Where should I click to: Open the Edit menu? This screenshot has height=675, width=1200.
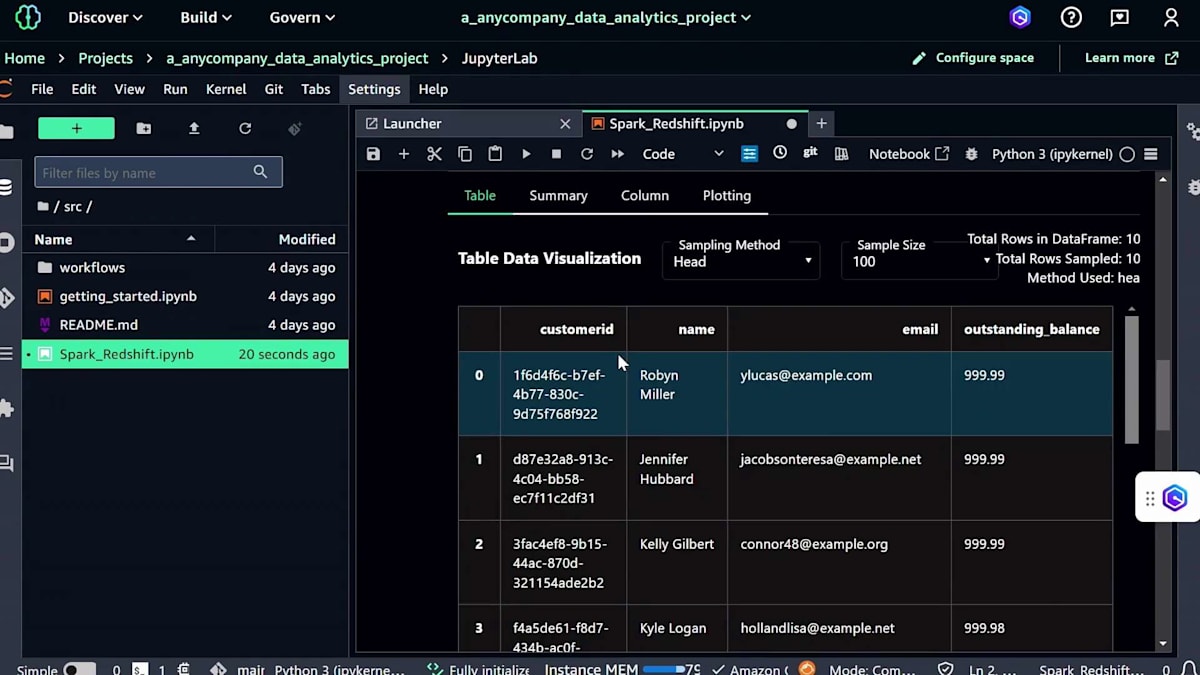[x=84, y=89]
